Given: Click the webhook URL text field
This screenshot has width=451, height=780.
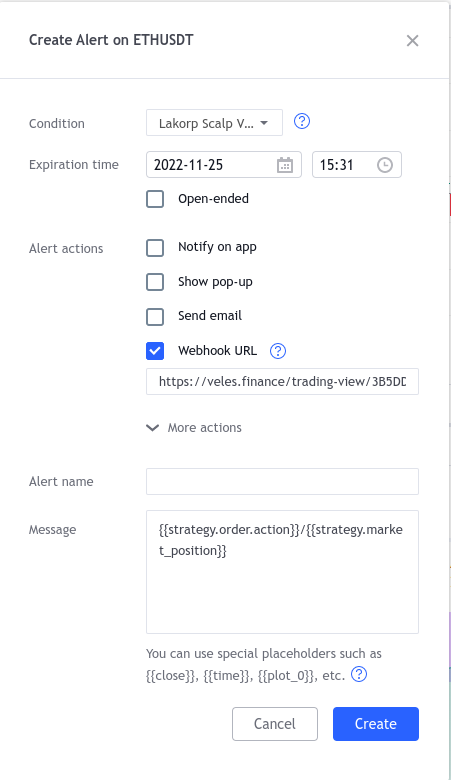Looking at the screenshot, I should 282,382.
